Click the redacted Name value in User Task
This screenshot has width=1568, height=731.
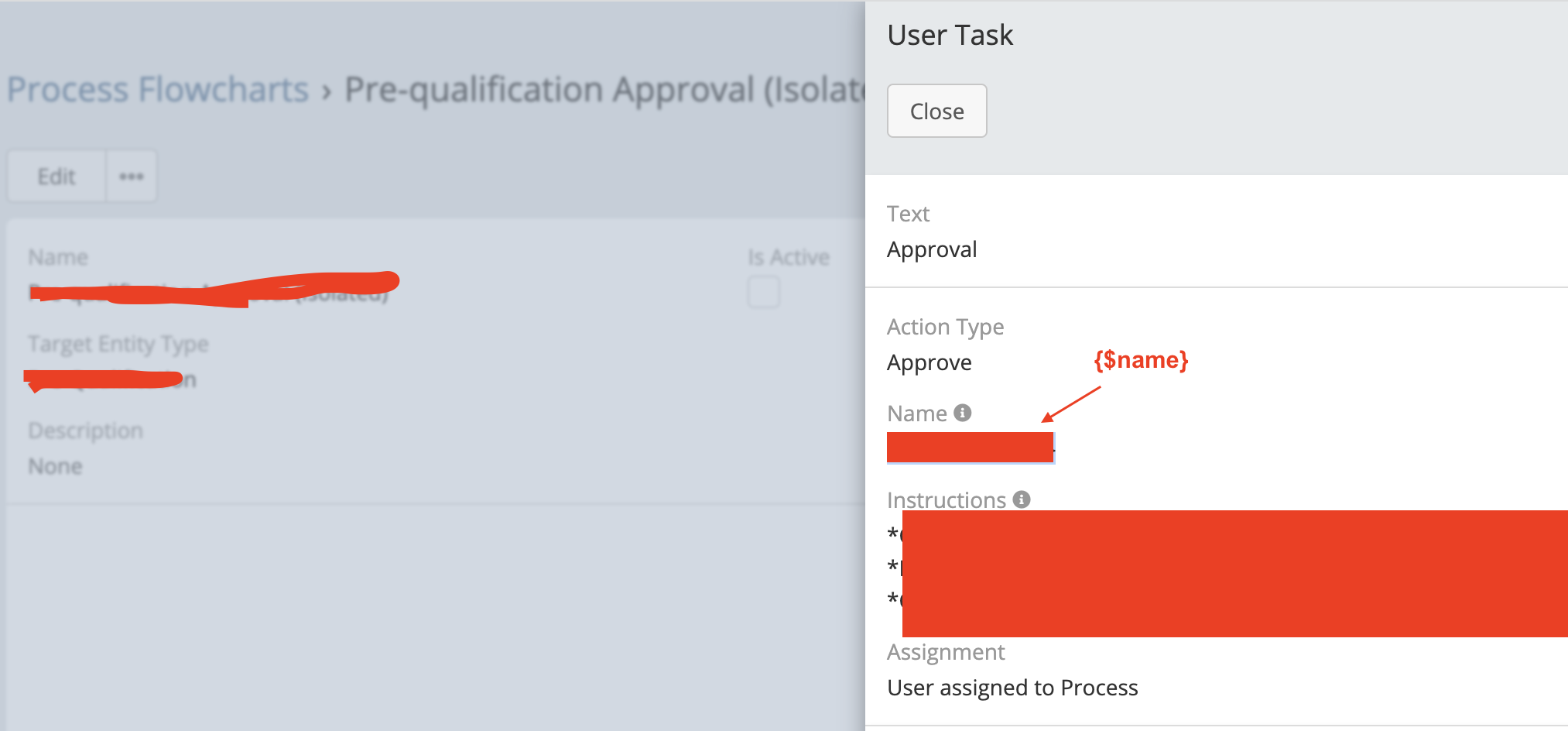point(970,448)
